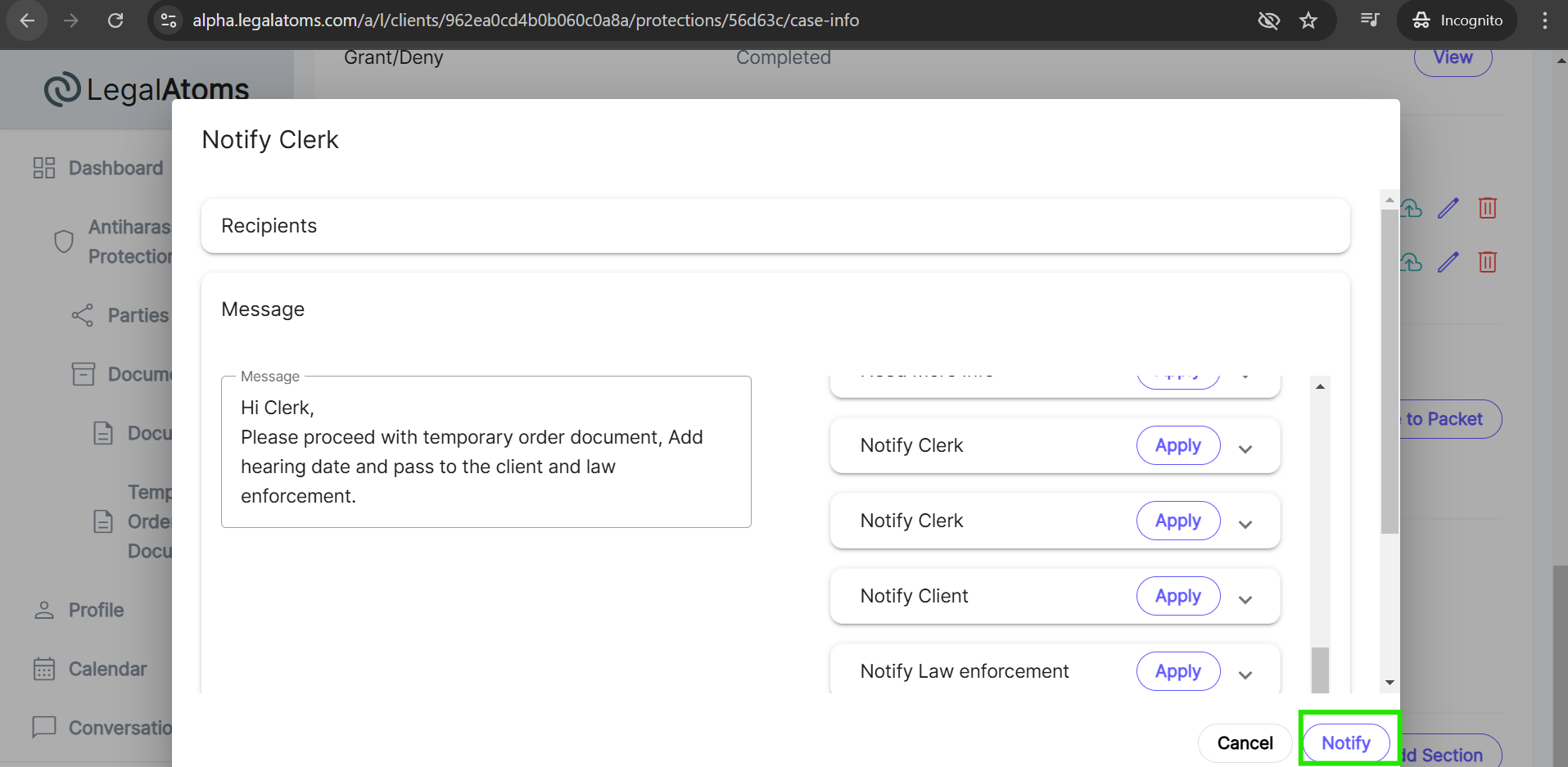The height and width of the screenshot is (767, 1568).
Task: Click the first cloud upload icon
Action: [x=1412, y=208]
